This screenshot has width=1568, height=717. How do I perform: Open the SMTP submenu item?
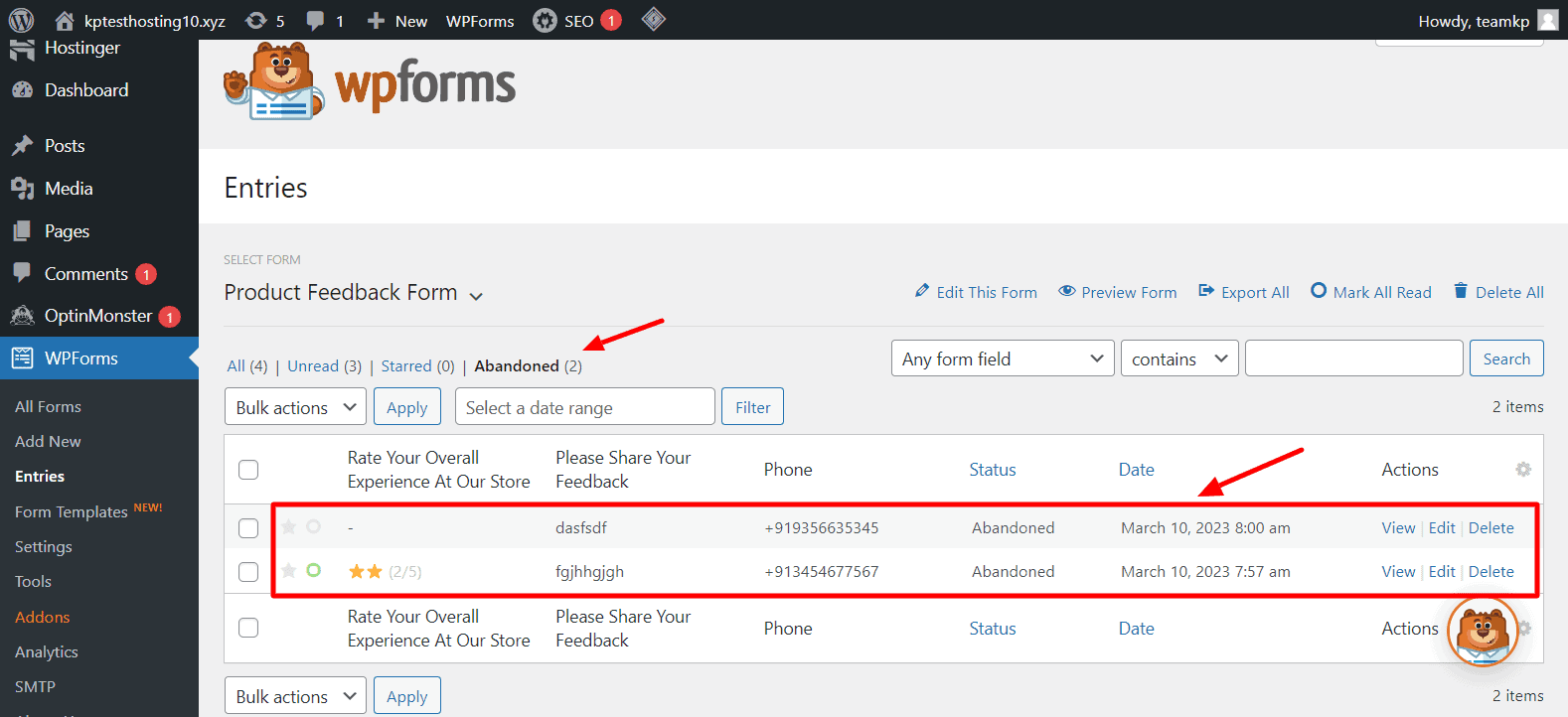click(35, 687)
